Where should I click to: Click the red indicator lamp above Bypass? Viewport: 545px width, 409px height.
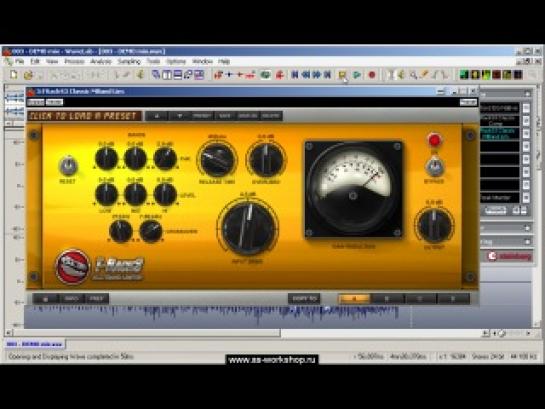434,140
